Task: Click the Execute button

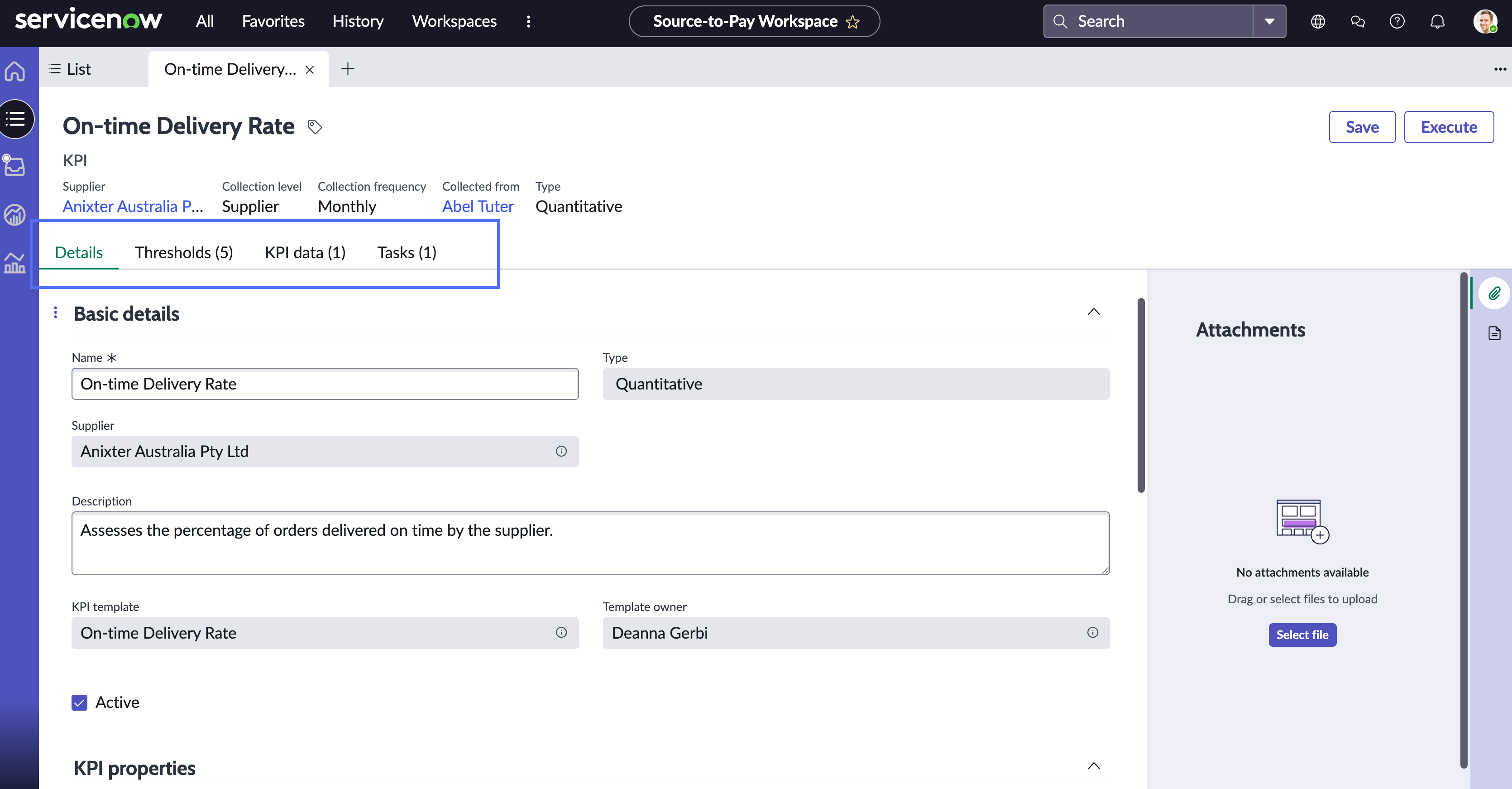Action: point(1449,127)
